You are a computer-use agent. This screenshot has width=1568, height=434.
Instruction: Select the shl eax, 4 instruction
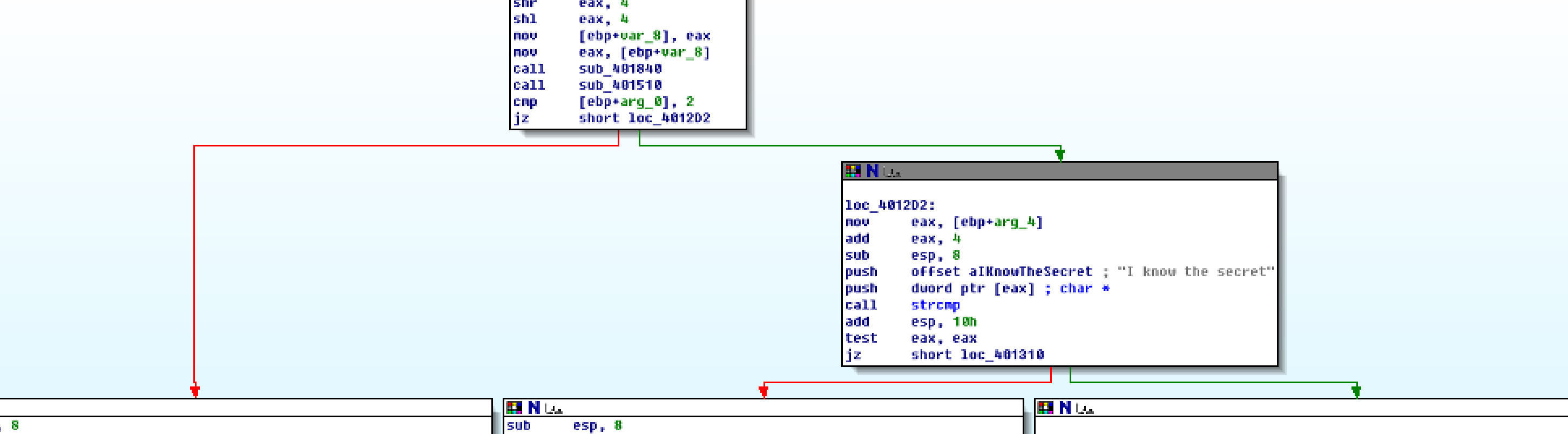(x=570, y=19)
